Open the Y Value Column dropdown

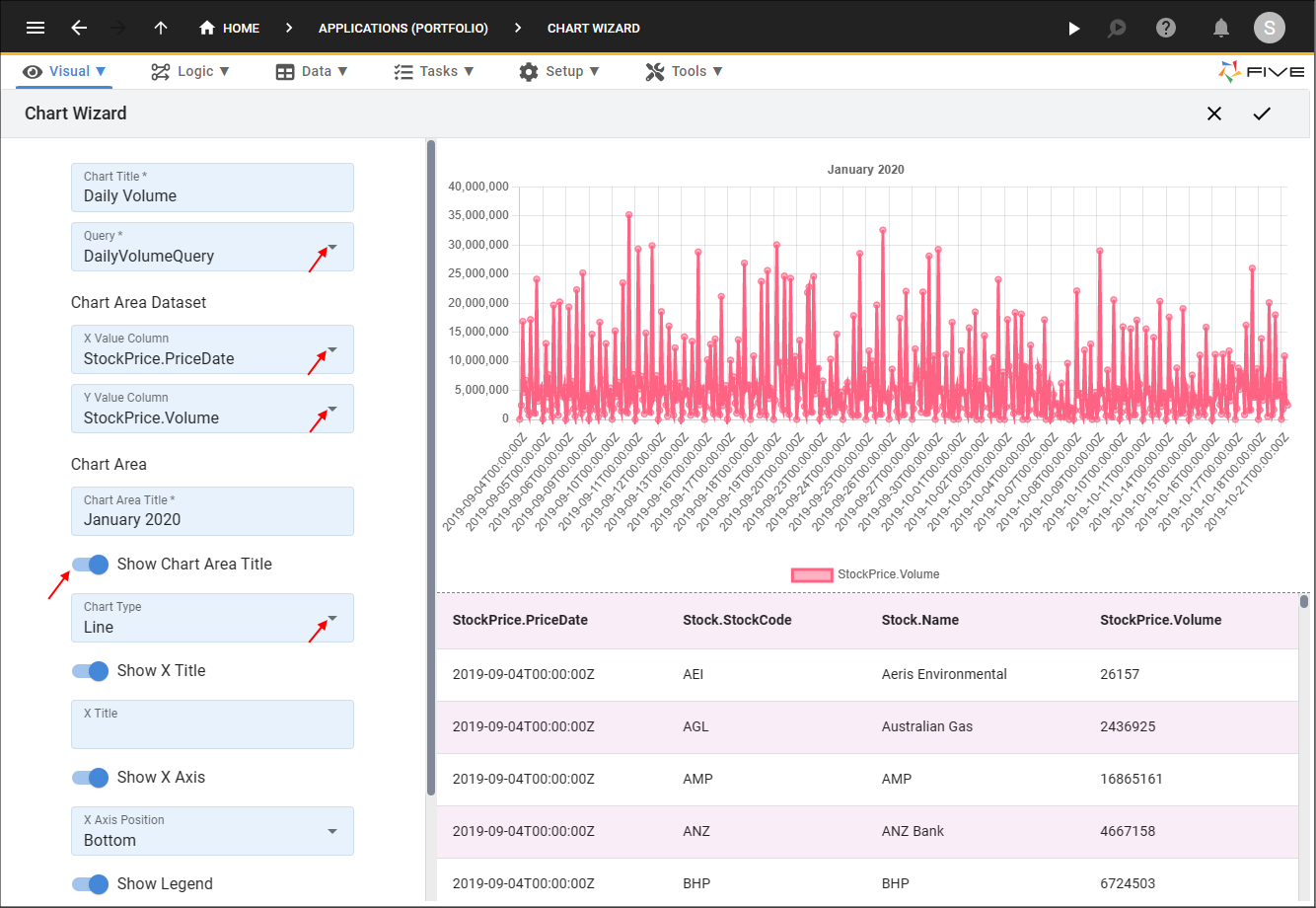tap(332, 409)
